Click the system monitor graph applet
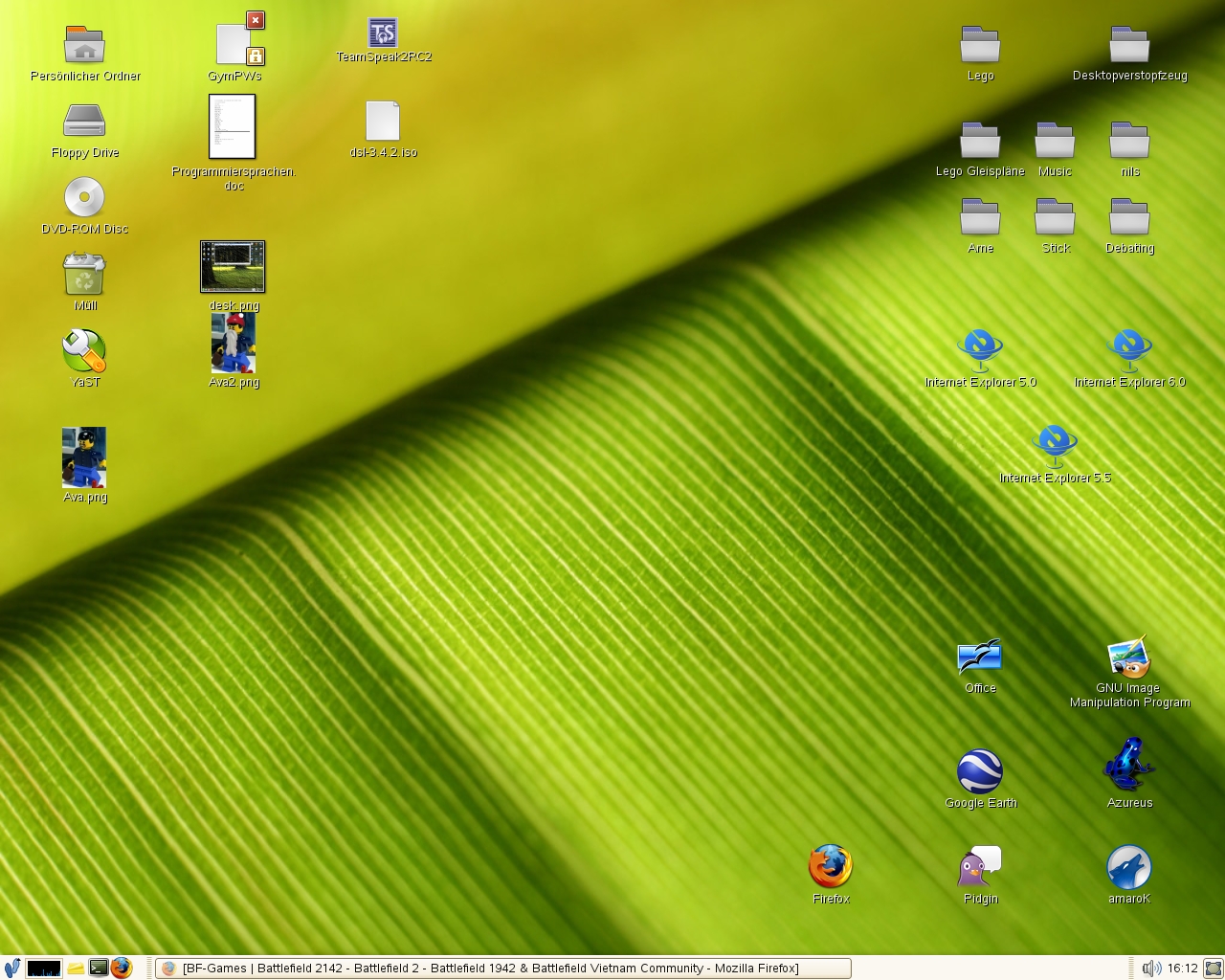 pos(44,968)
